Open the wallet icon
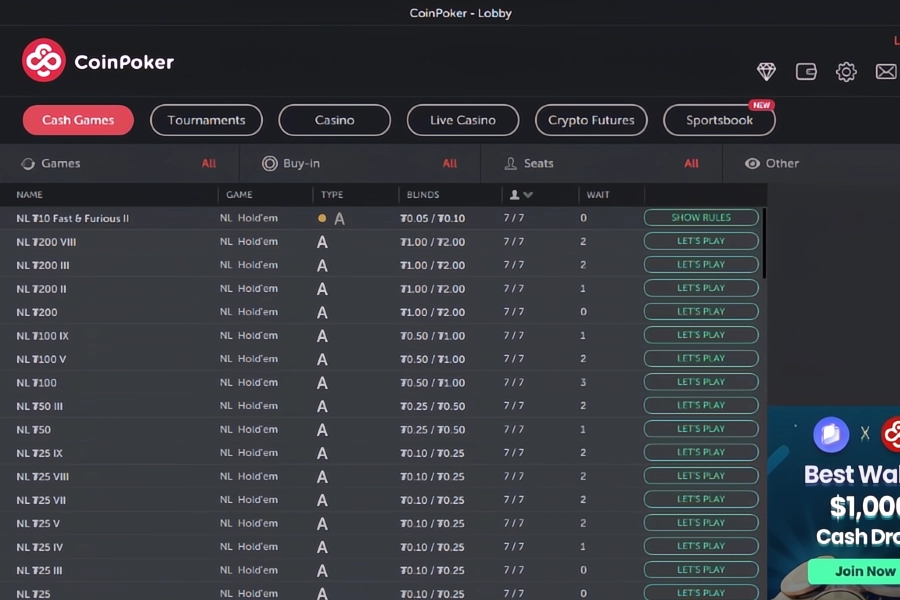 pos(806,71)
